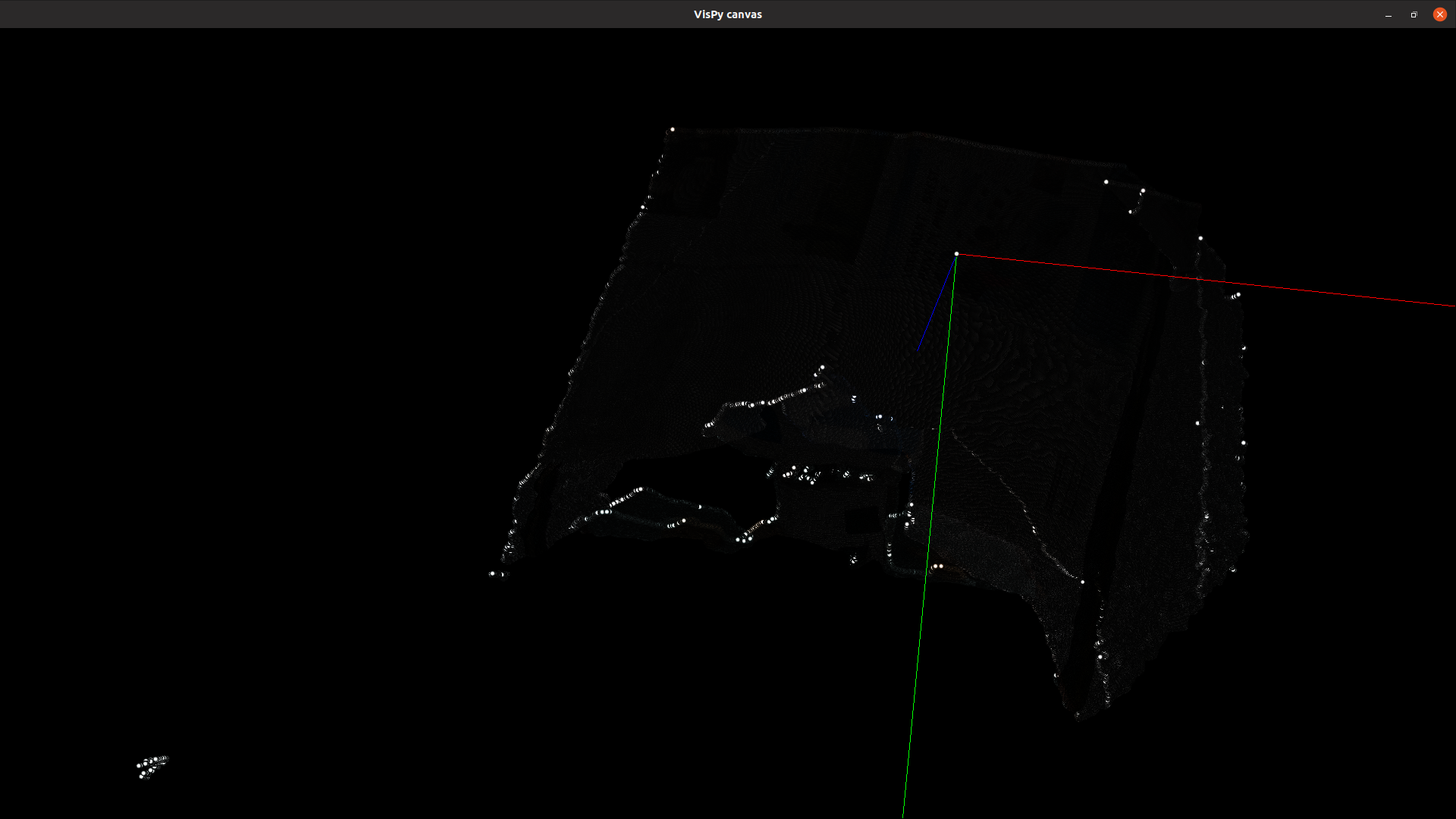Screen dimensions: 1456x819
Task: Select the leftmost white point on the mesh
Action: coord(493,575)
